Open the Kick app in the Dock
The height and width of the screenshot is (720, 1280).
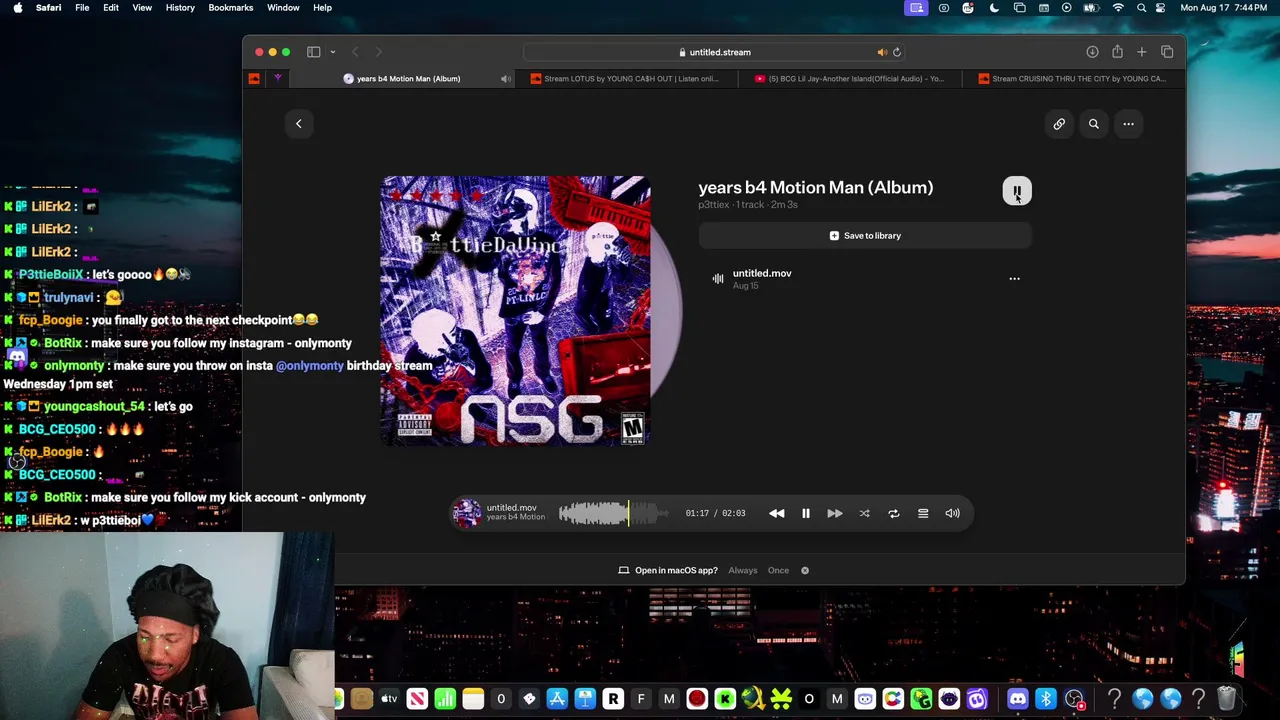[x=725, y=699]
